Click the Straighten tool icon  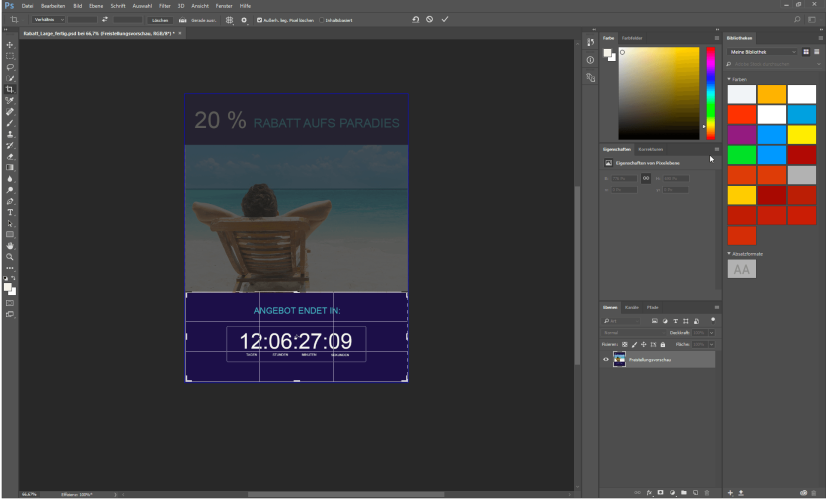point(182,20)
